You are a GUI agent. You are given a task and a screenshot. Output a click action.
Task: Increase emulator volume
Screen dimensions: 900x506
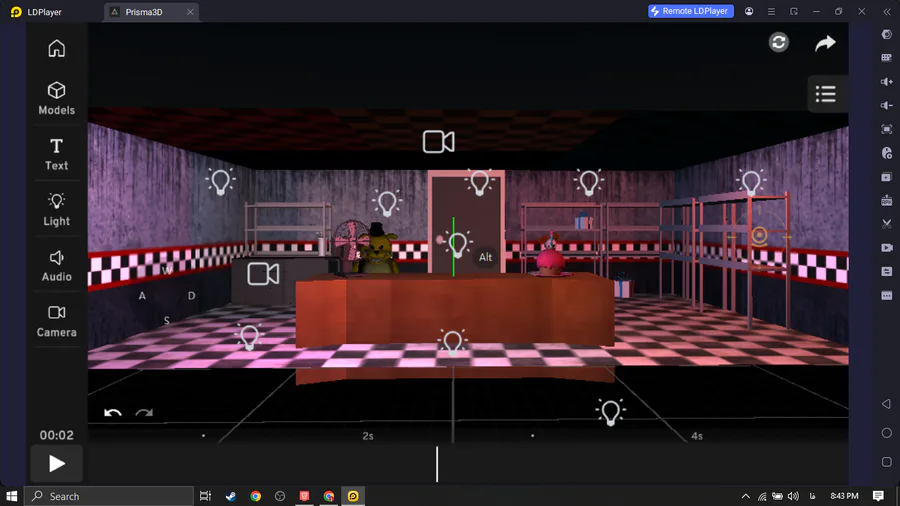tap(886, 82)
